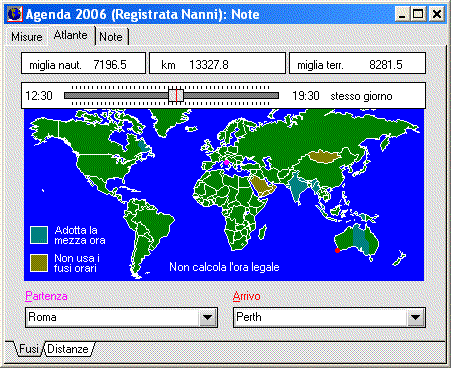Maximize the Agenda 2006 window
Image resolution: width=451 pixels, height=368 pixels.
(x=418, y=14)
